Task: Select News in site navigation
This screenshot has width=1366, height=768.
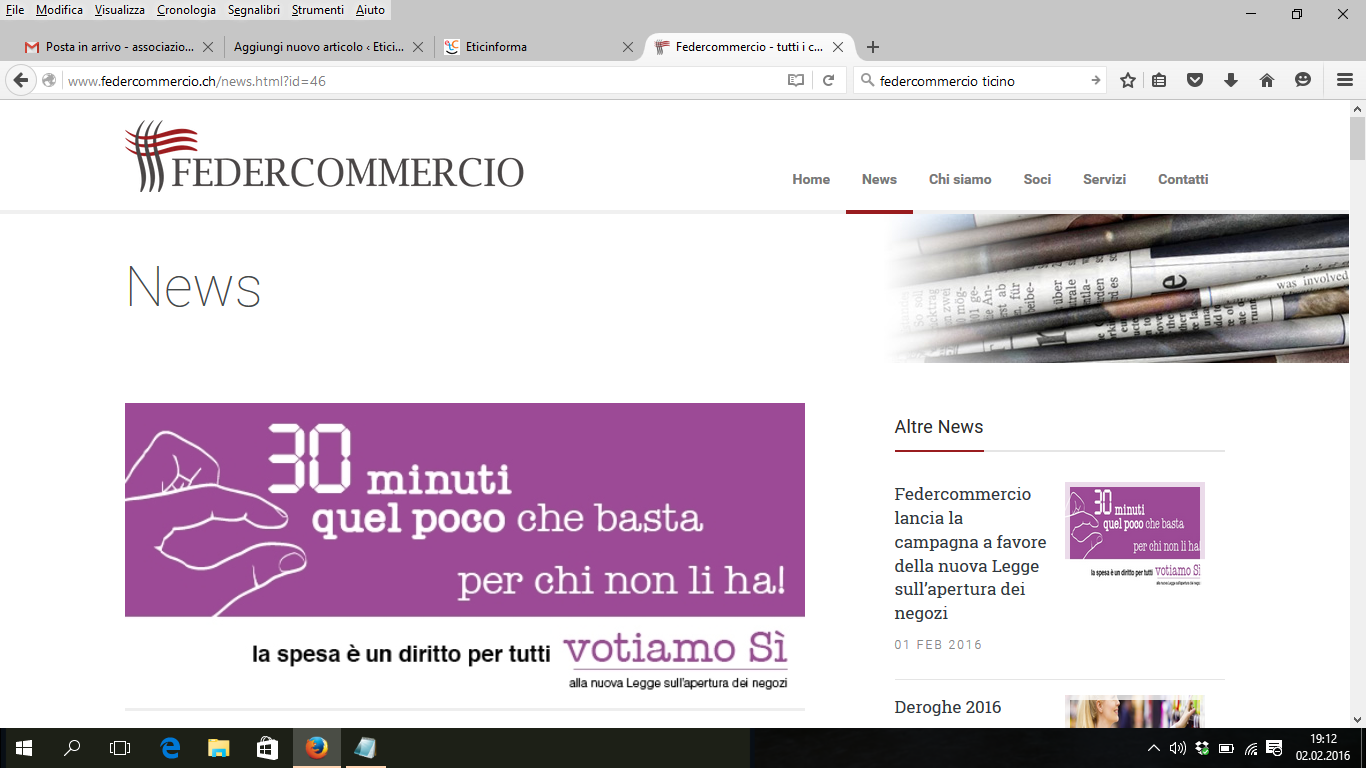Action: coord(879,180)
